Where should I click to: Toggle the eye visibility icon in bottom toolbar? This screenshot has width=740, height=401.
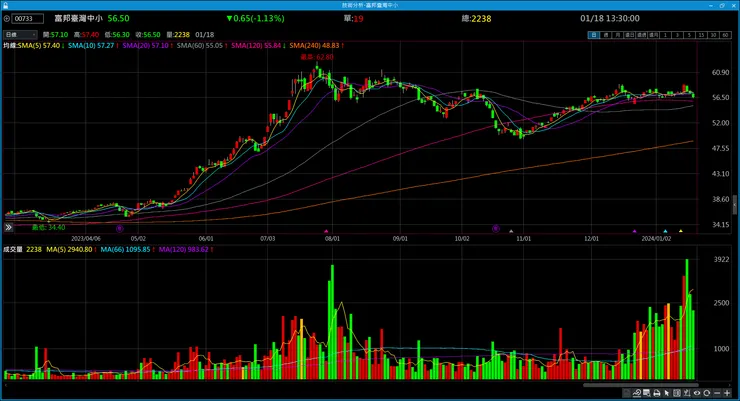pyautogui.click(x=697, y=393)
